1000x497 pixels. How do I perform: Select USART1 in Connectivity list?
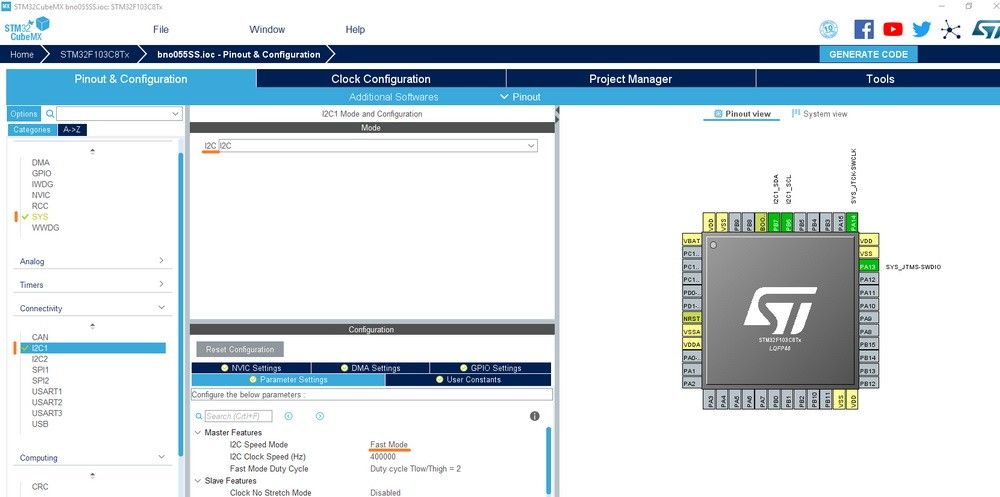pyautogui.click(x=47, y=391)
